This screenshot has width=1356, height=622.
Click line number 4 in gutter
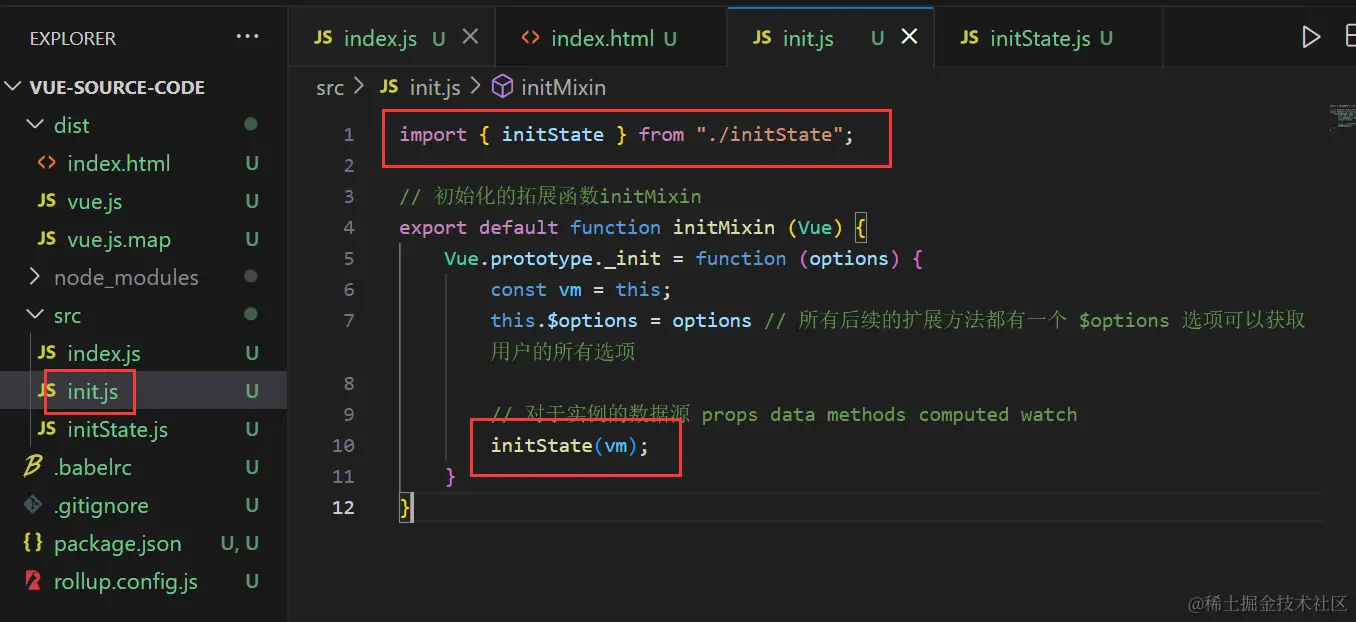[x=349, y=227]
